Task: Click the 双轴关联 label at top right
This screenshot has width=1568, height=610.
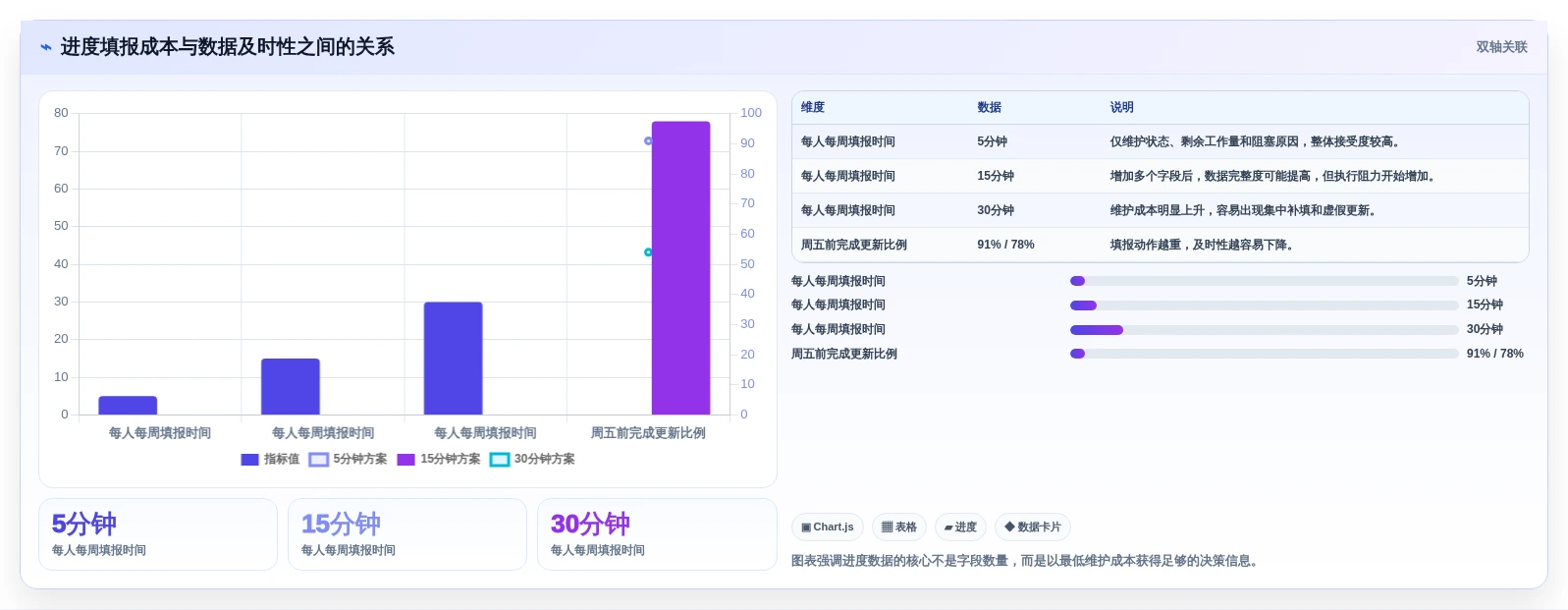Action: [x=1501, y=47]
